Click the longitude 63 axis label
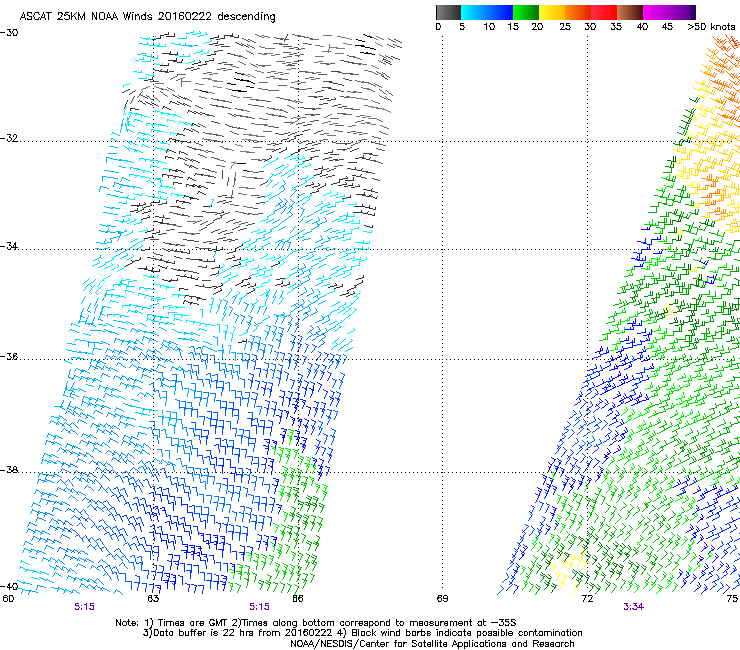The height and width of the screenshot is (650, 740). tap(153, 598)
